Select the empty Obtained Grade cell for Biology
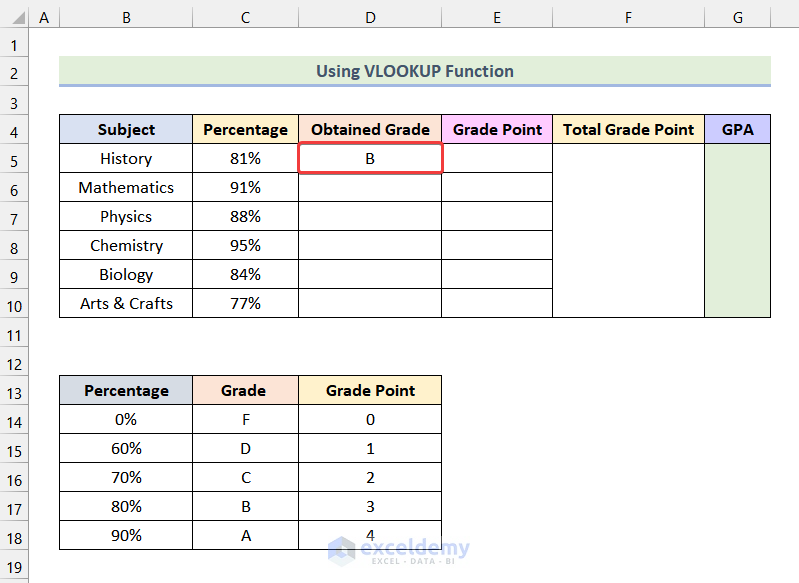The image size is (799, 583). (x=370, y=275)
